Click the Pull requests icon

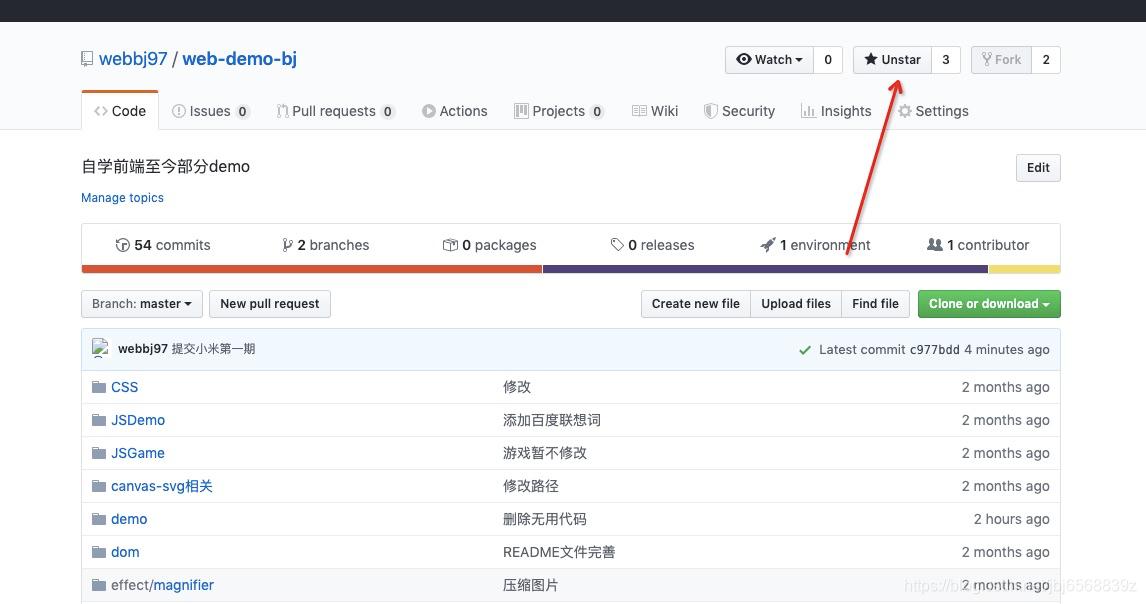282,111
